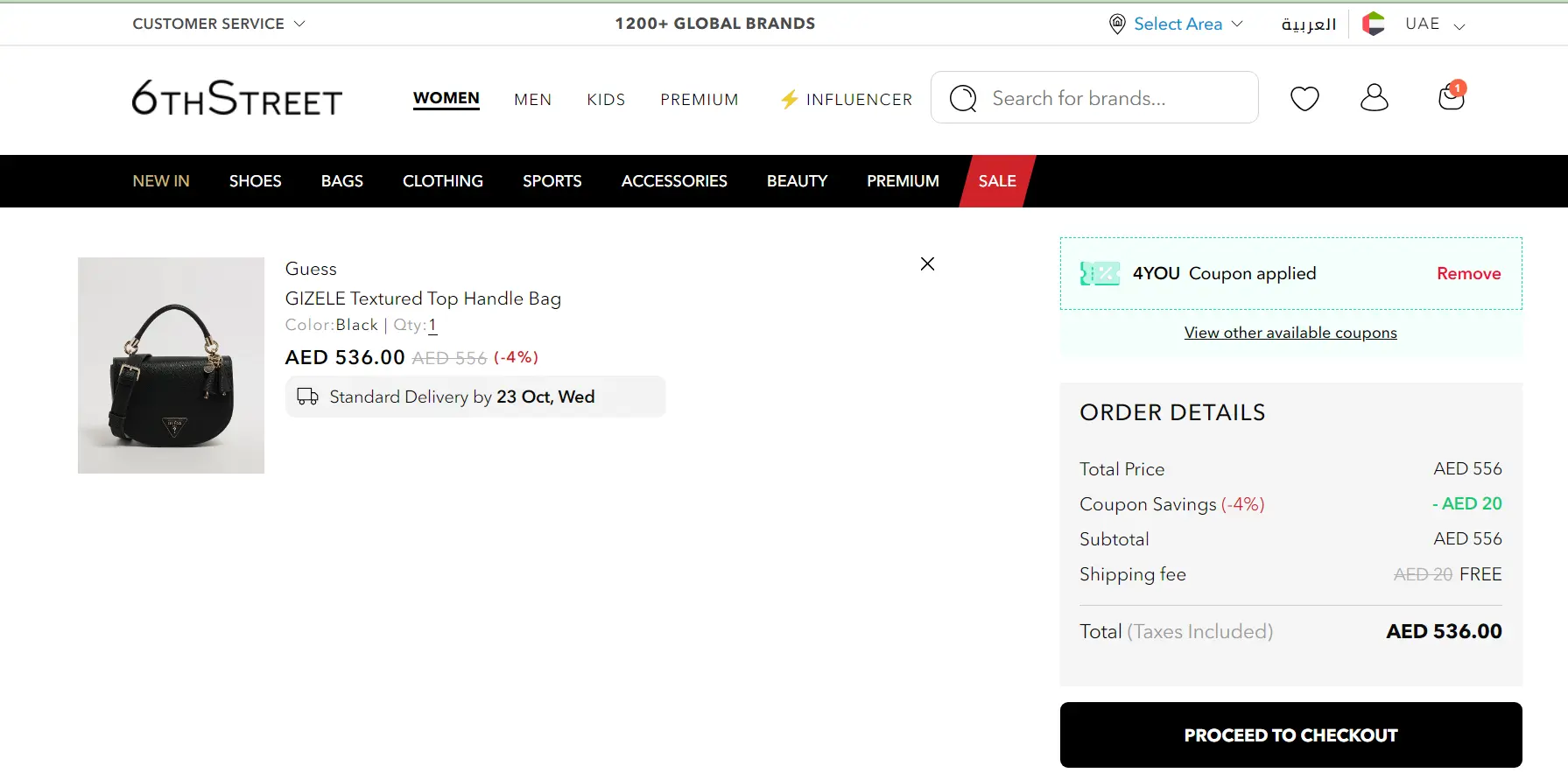1568x773 pixels.
Task: Open the Accessories menu
Action: (674, 181)
